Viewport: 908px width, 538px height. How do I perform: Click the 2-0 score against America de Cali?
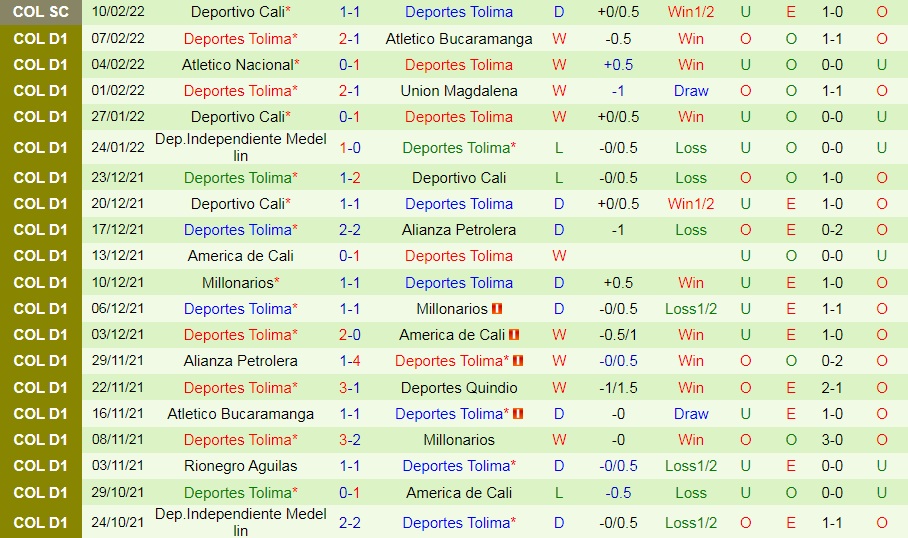[x=350, y=335]
